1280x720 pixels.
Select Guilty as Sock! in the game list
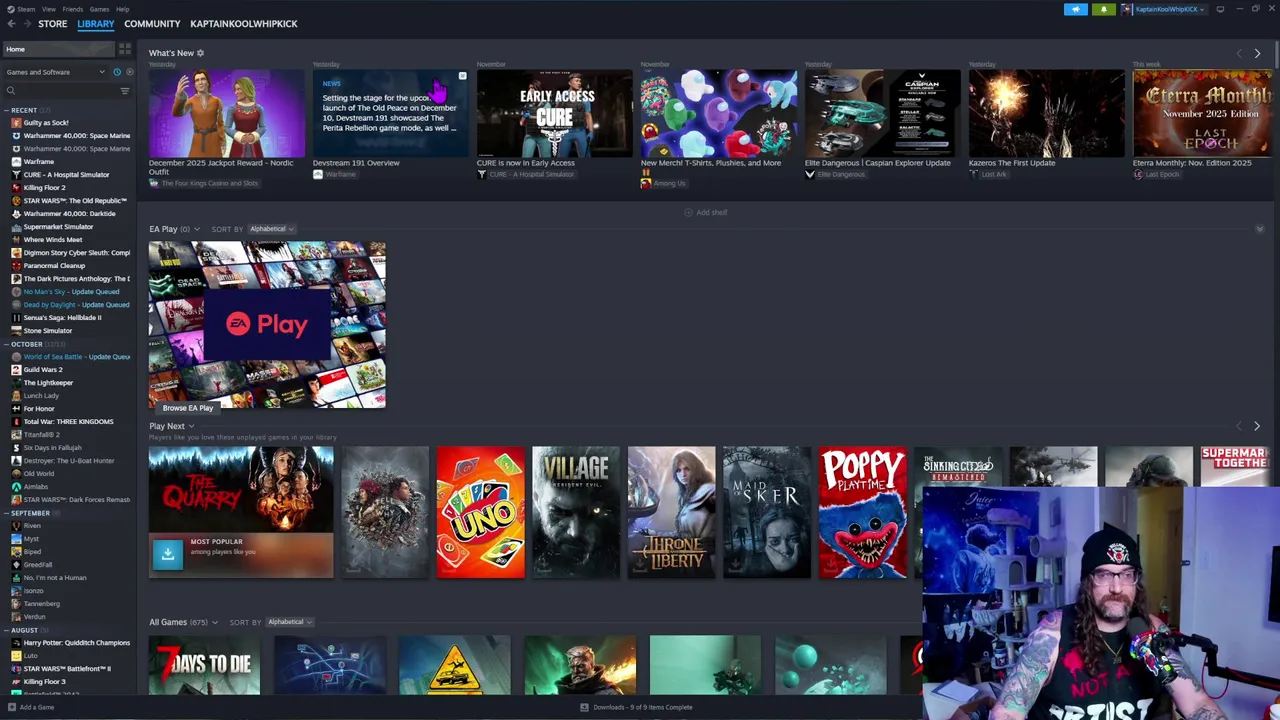point(46,123)
